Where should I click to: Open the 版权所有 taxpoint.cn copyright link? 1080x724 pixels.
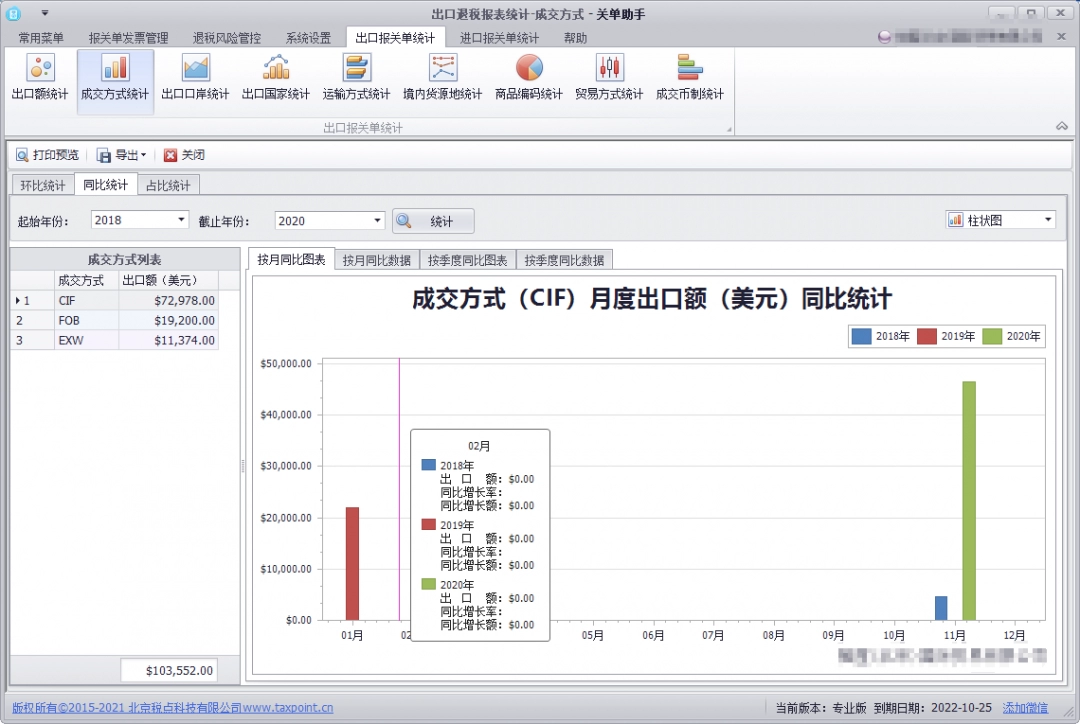point(172,707)
